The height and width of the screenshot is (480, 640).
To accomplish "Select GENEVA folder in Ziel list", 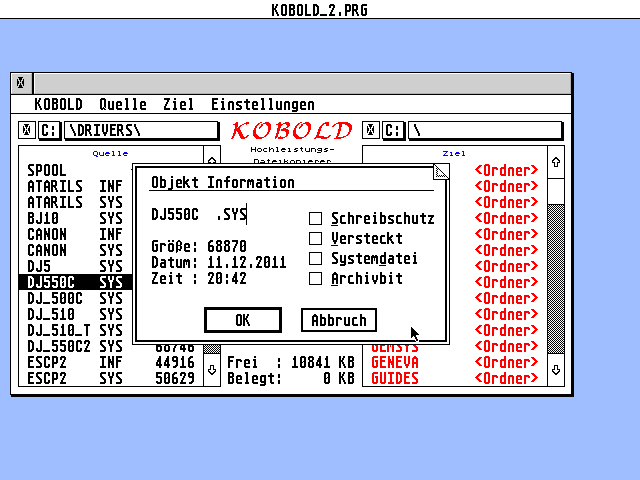I will [x=455, y=362].
